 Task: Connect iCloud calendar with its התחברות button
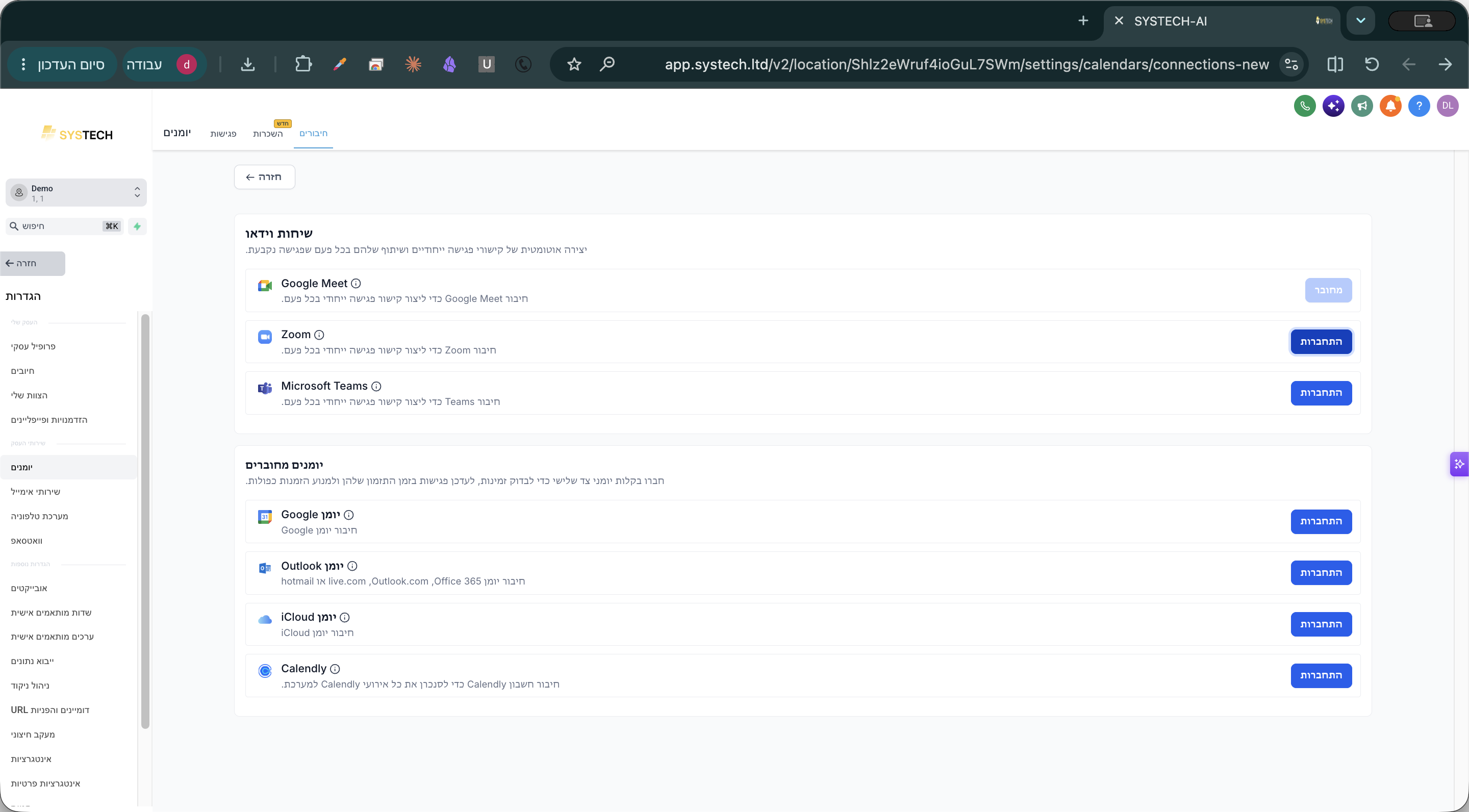tap(1321, 624)
